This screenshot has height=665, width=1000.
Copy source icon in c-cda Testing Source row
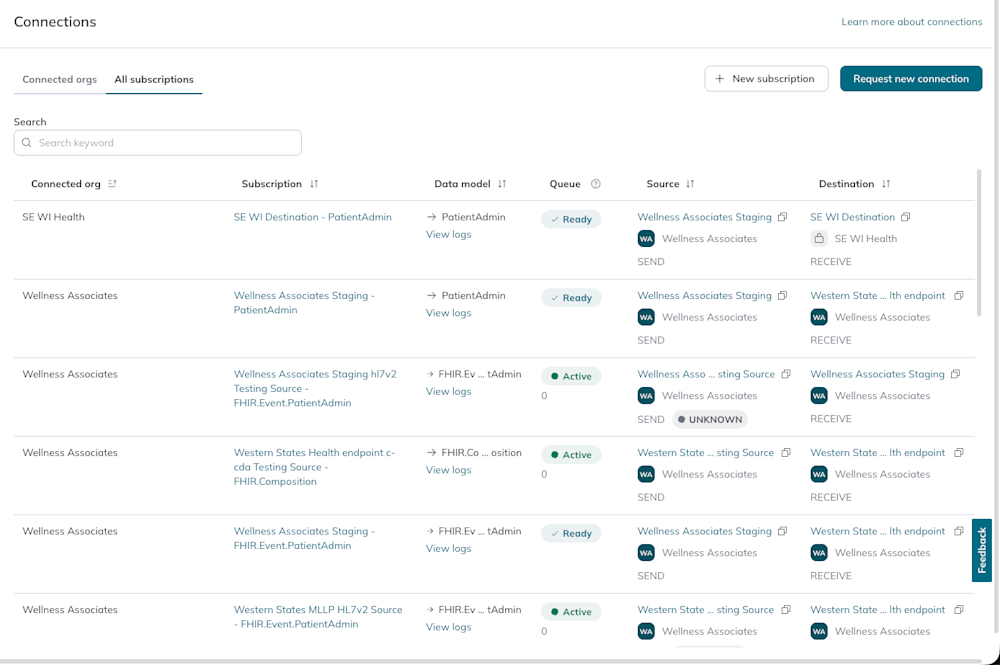point(786,452)
